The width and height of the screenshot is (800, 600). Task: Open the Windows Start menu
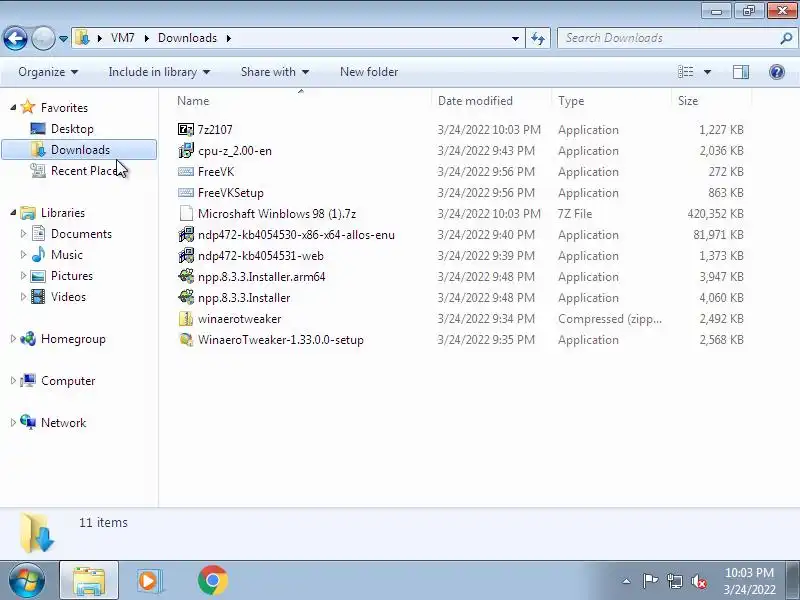tap(27, 581)
